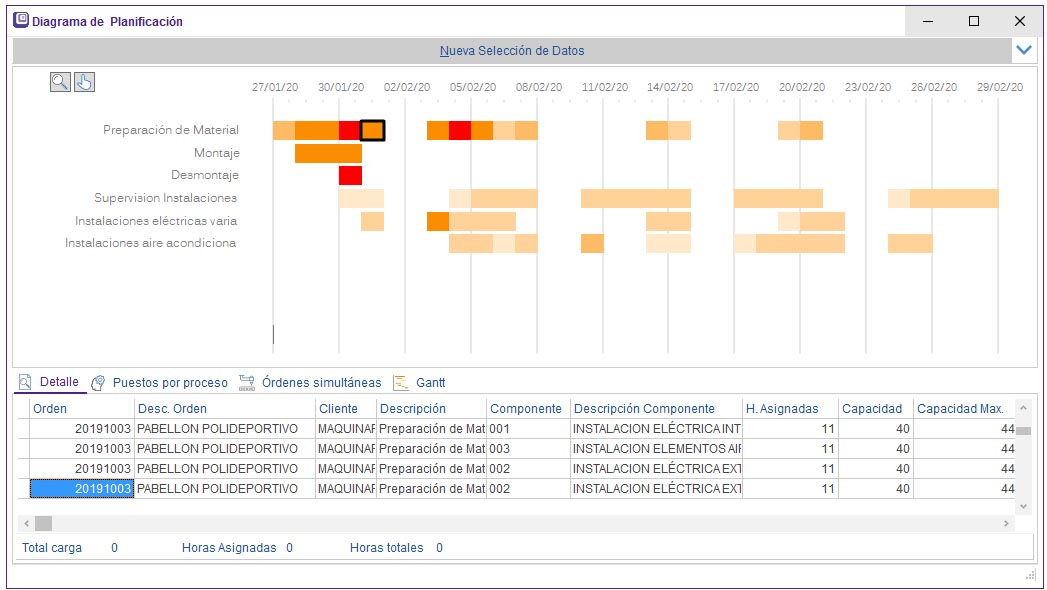Select the red Desmontaje block

(x=350, y=176)
